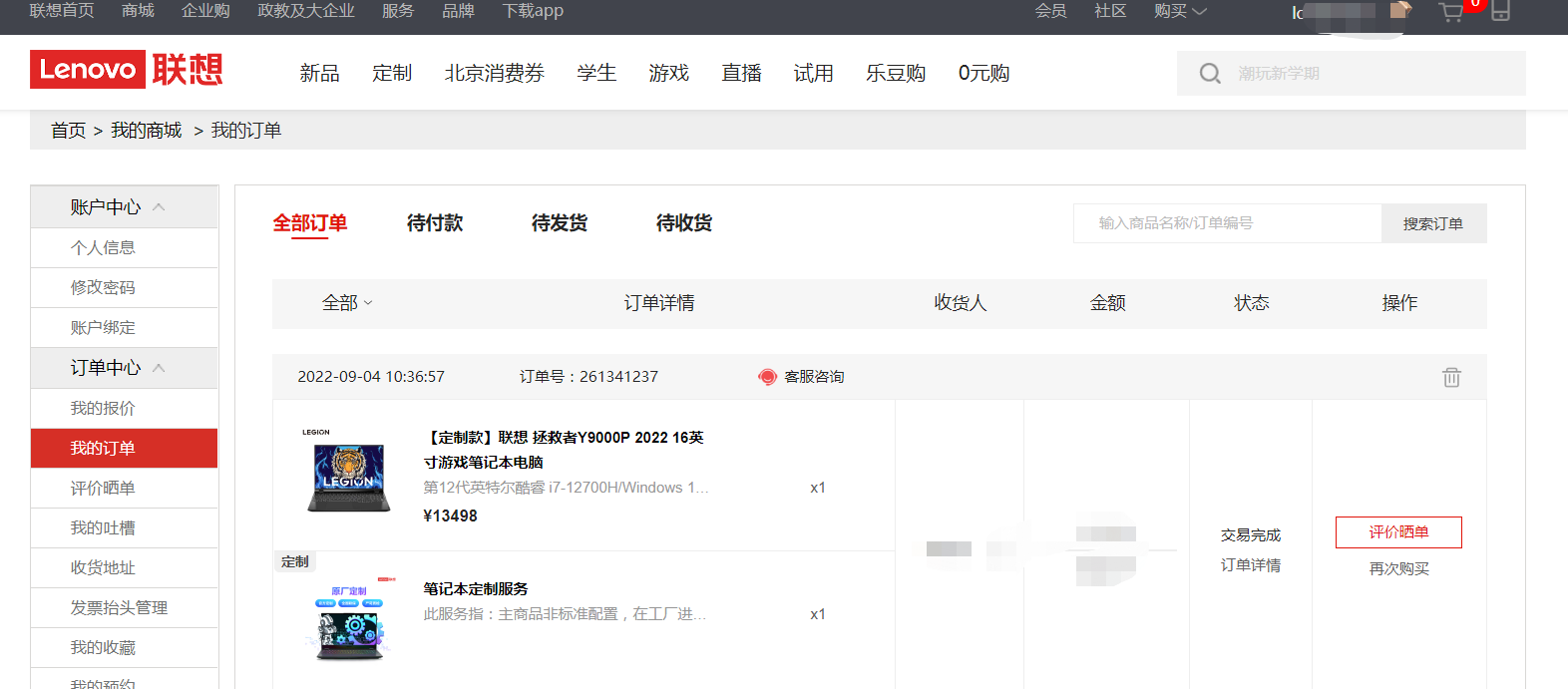This screenshot has height=689, width=1568.
Task: Click the 搜索订单 button
Action: (x=1433, y=223)
